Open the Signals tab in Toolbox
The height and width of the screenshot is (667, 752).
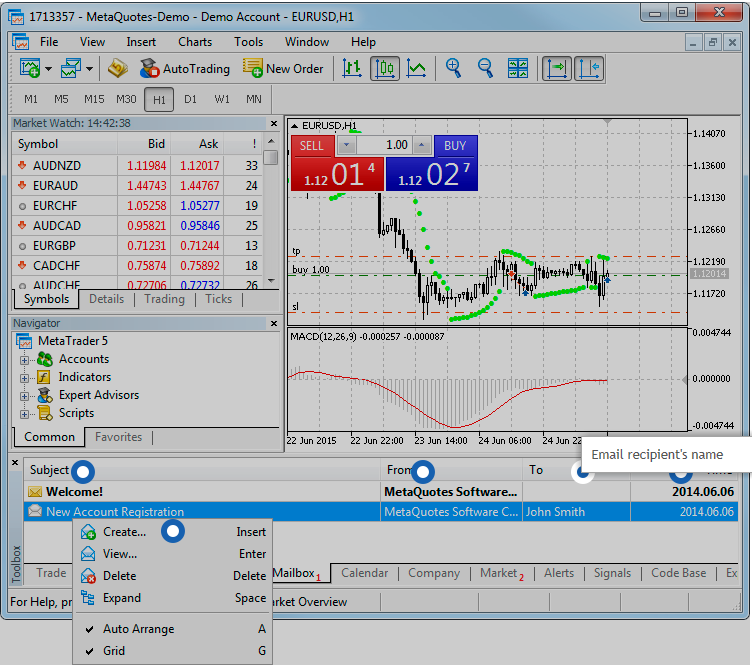coord(612,573)
